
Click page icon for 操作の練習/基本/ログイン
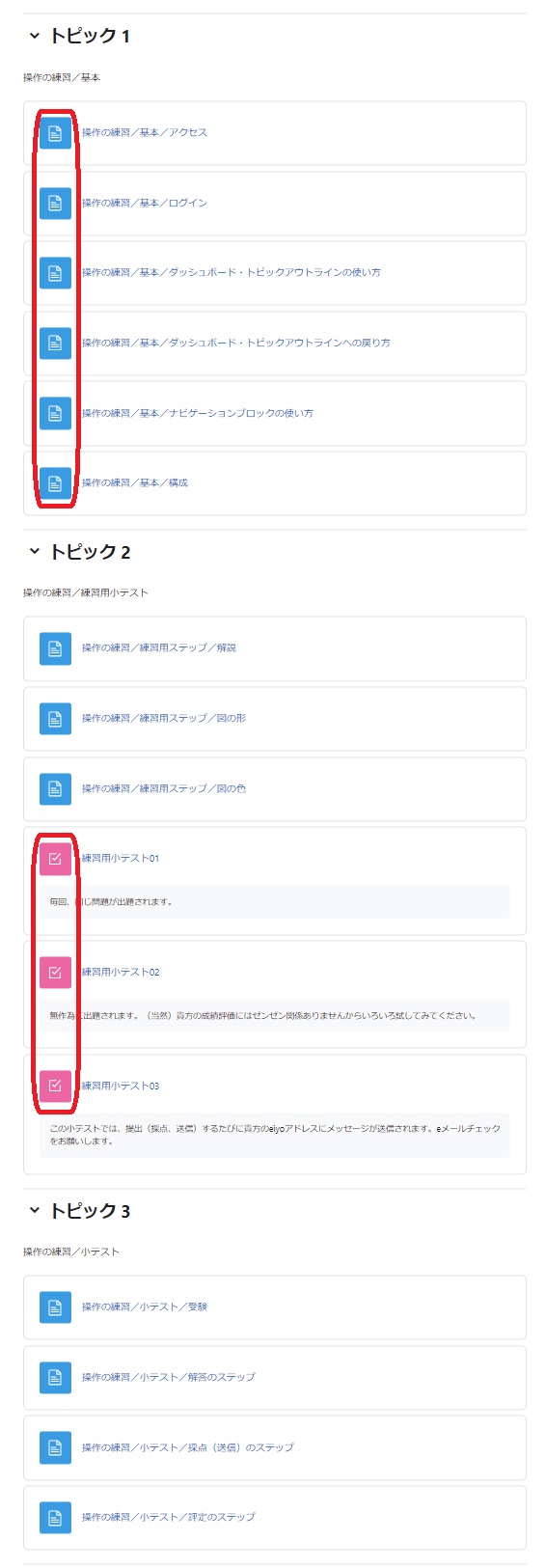tap(55, 203)
